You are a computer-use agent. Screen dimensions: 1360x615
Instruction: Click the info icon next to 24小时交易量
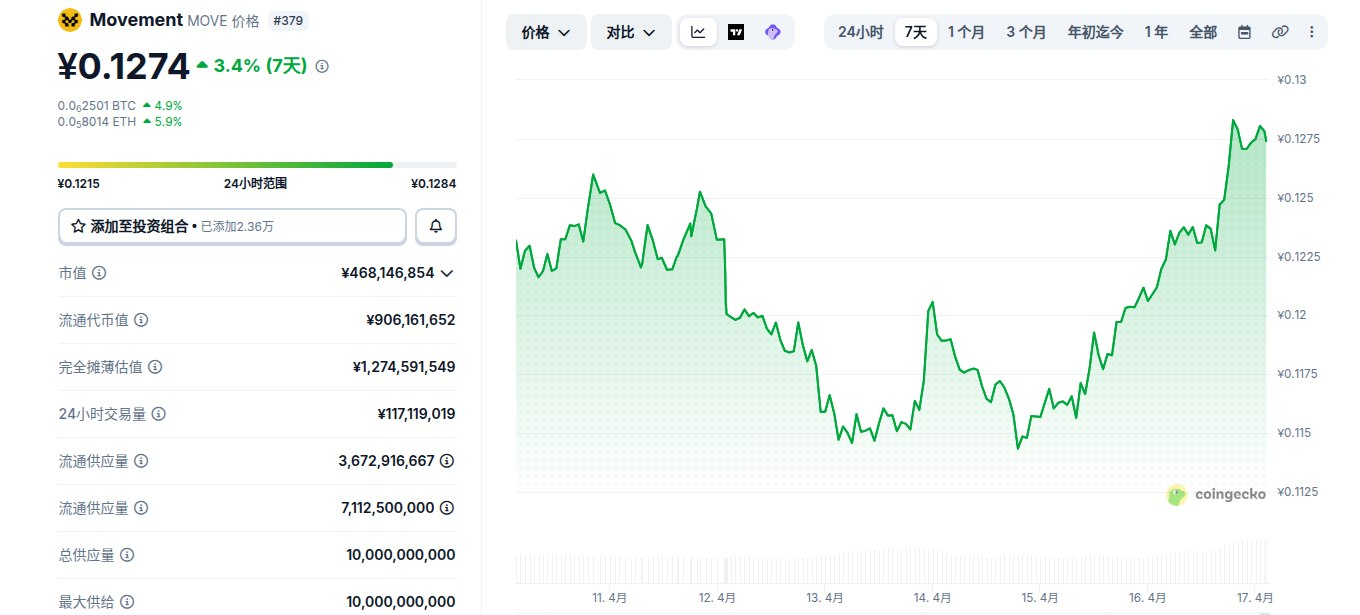click(159, 414)
